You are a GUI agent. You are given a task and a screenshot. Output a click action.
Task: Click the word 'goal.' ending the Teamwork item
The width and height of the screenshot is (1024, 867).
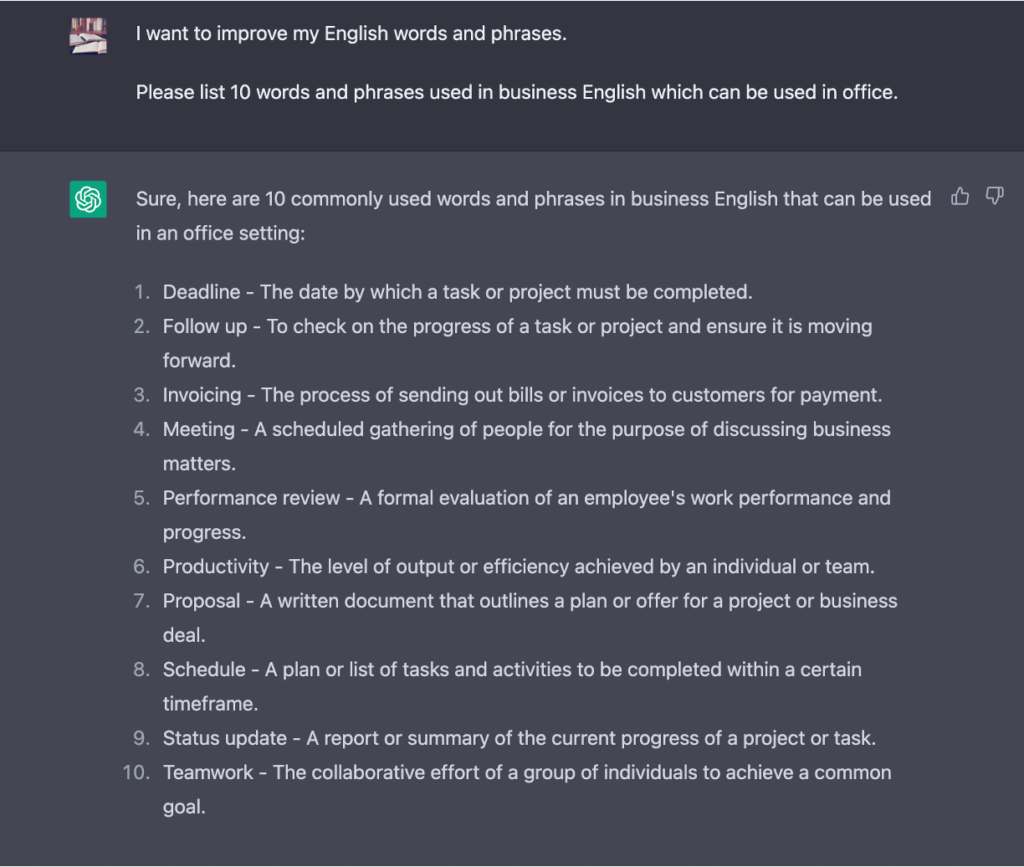click(184, 807)
